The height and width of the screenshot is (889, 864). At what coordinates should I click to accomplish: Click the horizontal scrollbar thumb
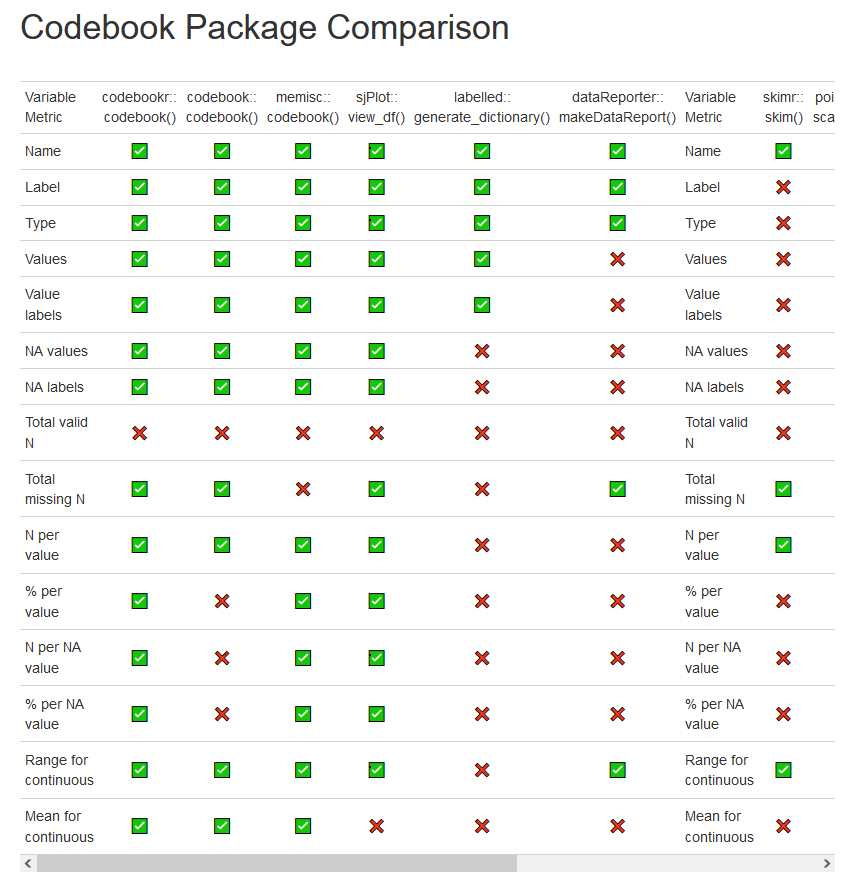tap(277, 863)
